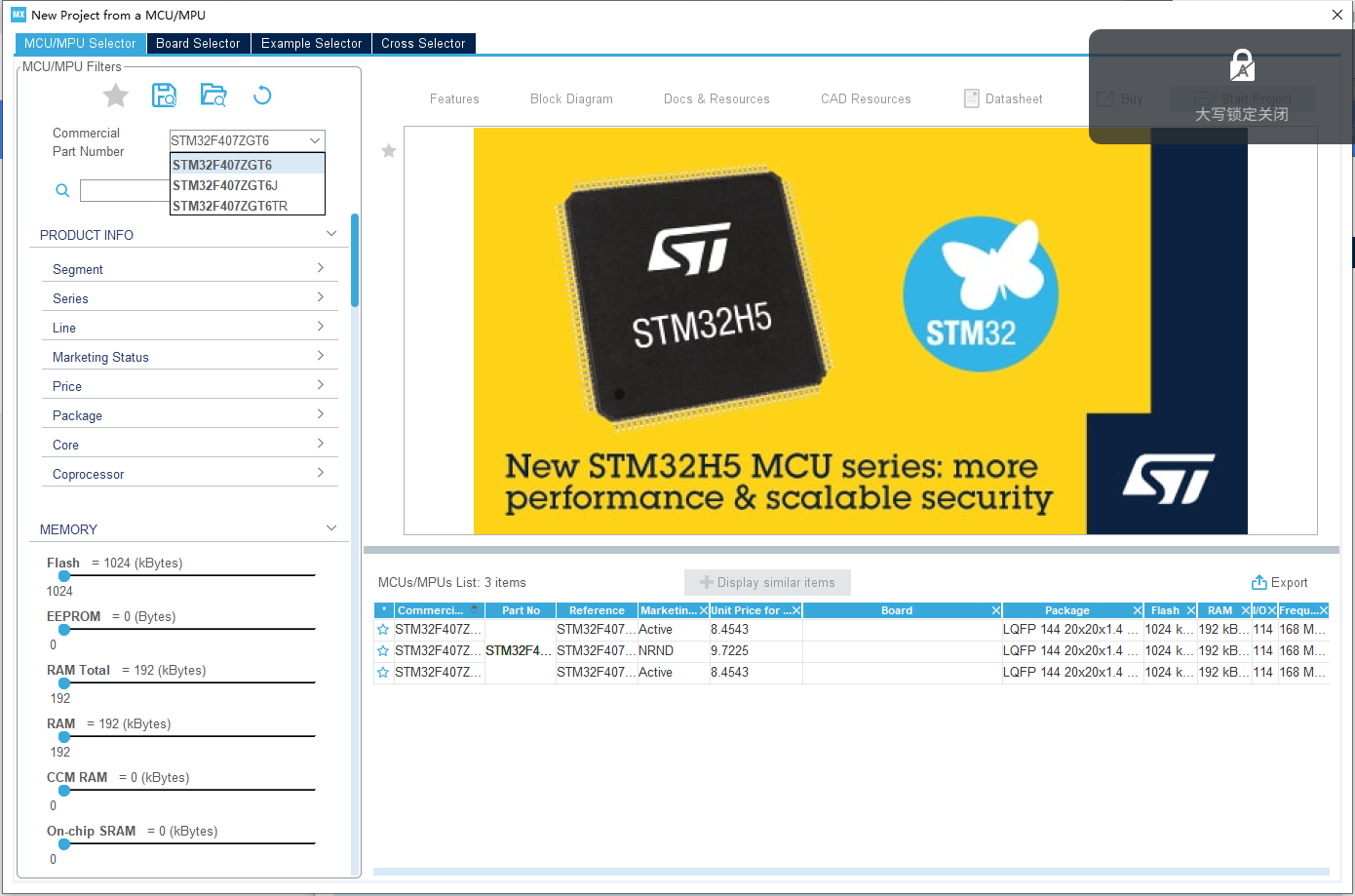Select the 9.7225 unit price cell
The height and width of the screenshot is (896, 1355).
point(756,651)
